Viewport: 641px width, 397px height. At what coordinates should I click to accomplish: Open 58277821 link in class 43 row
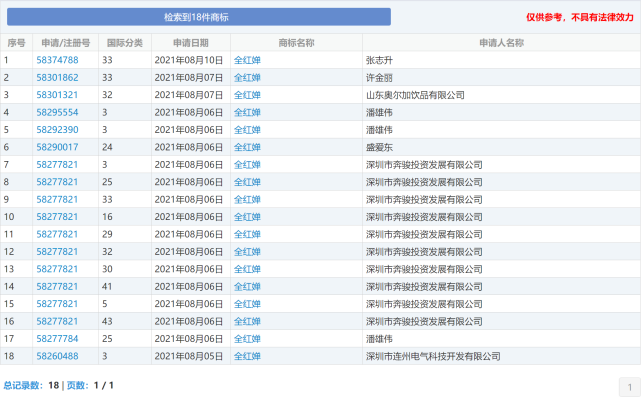click(57, 321)
